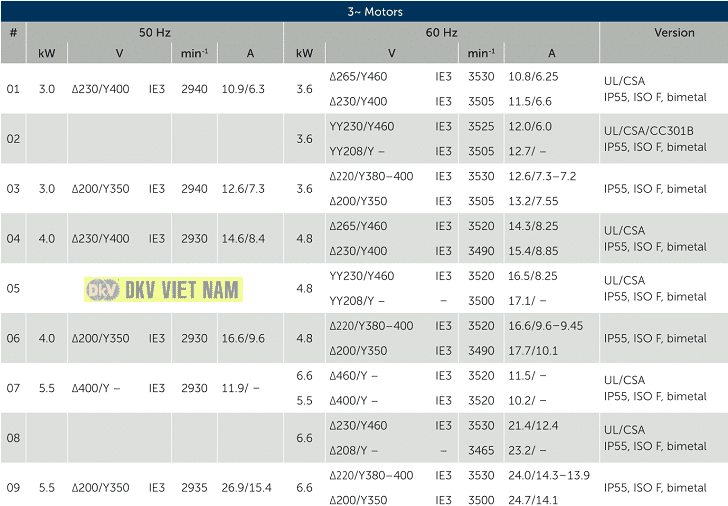Click the 60 Hz column group header
The width and height of the screenshot is (728, 506).
click(x=441, y=33)
